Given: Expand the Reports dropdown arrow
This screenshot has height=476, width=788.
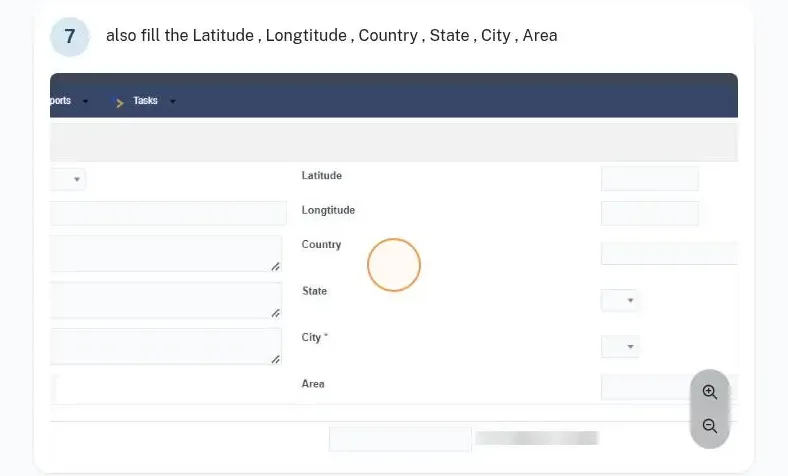Looking at the screenshot, I should [x=85, y=102].
